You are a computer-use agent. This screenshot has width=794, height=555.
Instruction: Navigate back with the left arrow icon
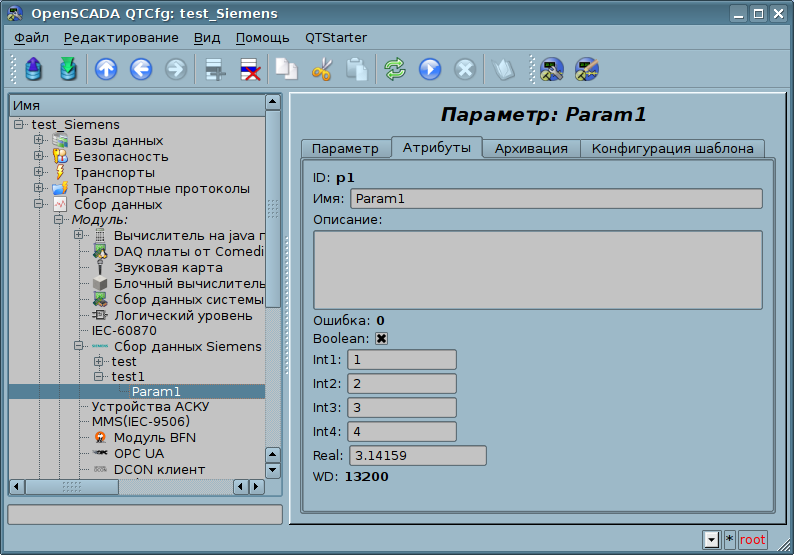tap(141, 69)
